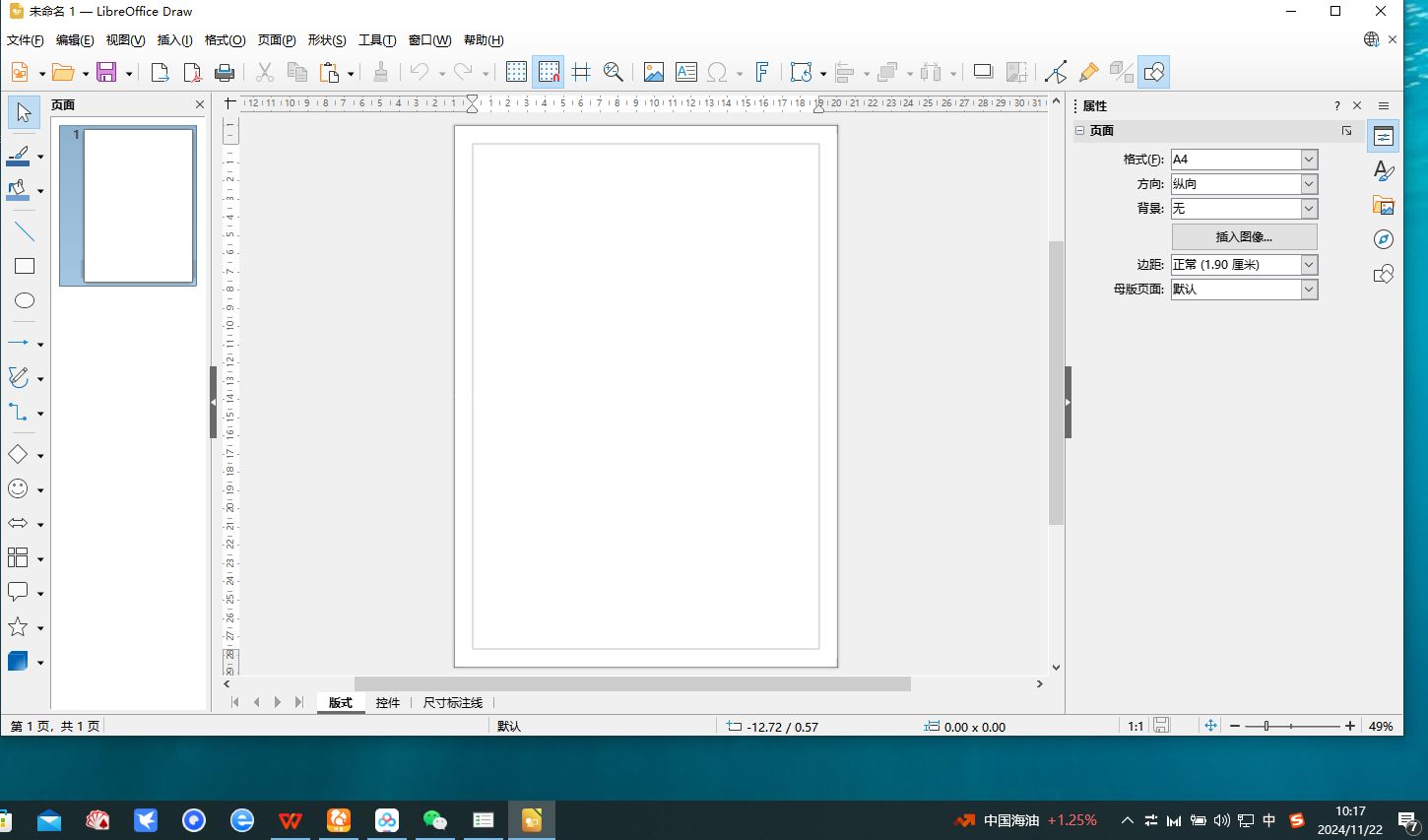1428x840 pixels.
Task: Click the Clone Formatting brush icon
Action: [380, 72]
